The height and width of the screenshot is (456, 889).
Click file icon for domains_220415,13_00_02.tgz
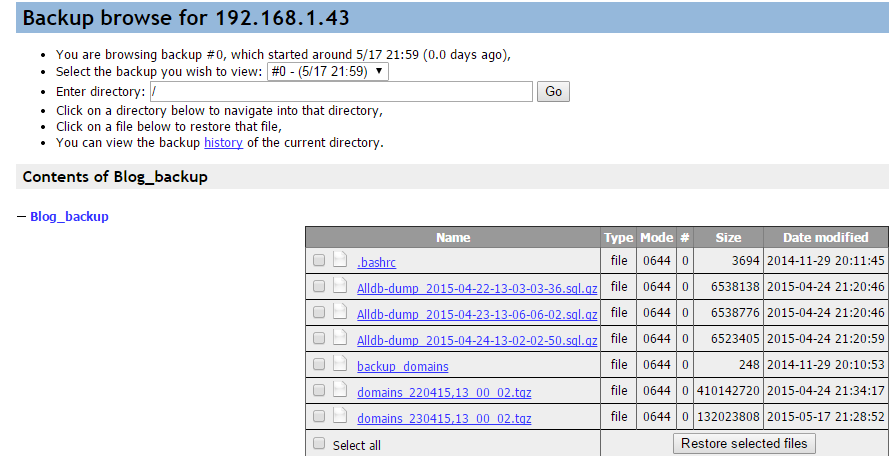340,390
